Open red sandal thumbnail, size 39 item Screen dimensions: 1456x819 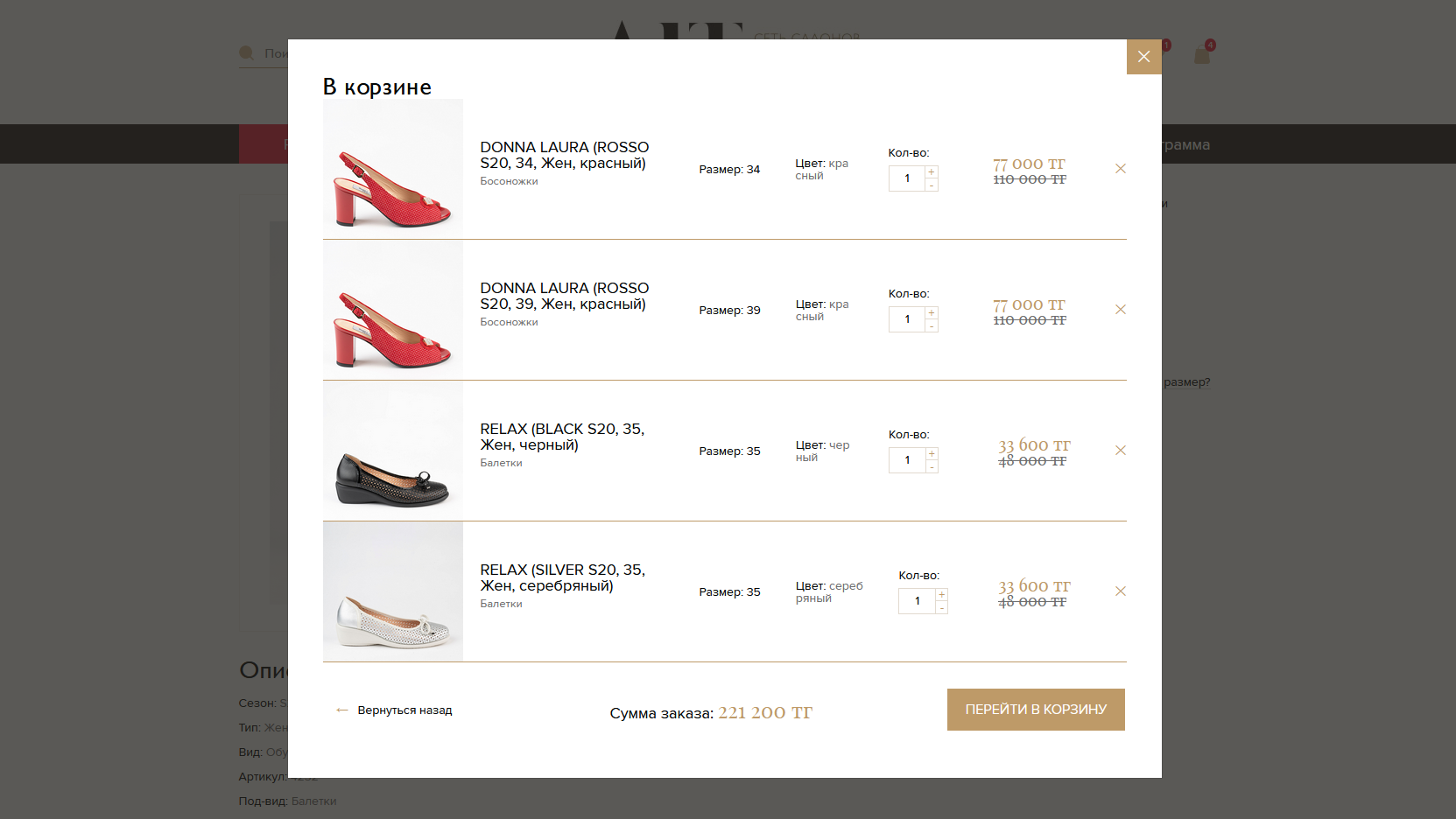click(393, 310)
